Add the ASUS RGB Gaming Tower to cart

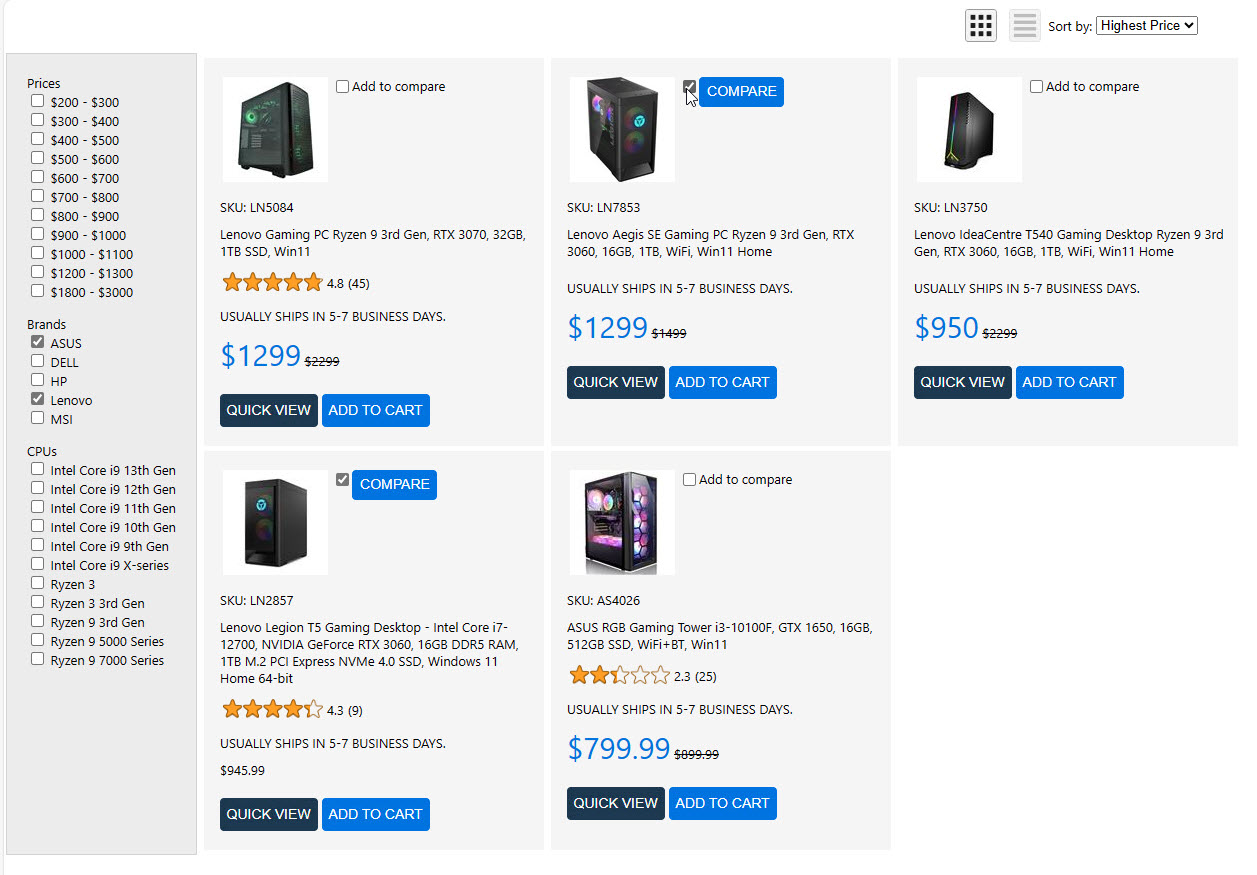click(x=722, y=803)
